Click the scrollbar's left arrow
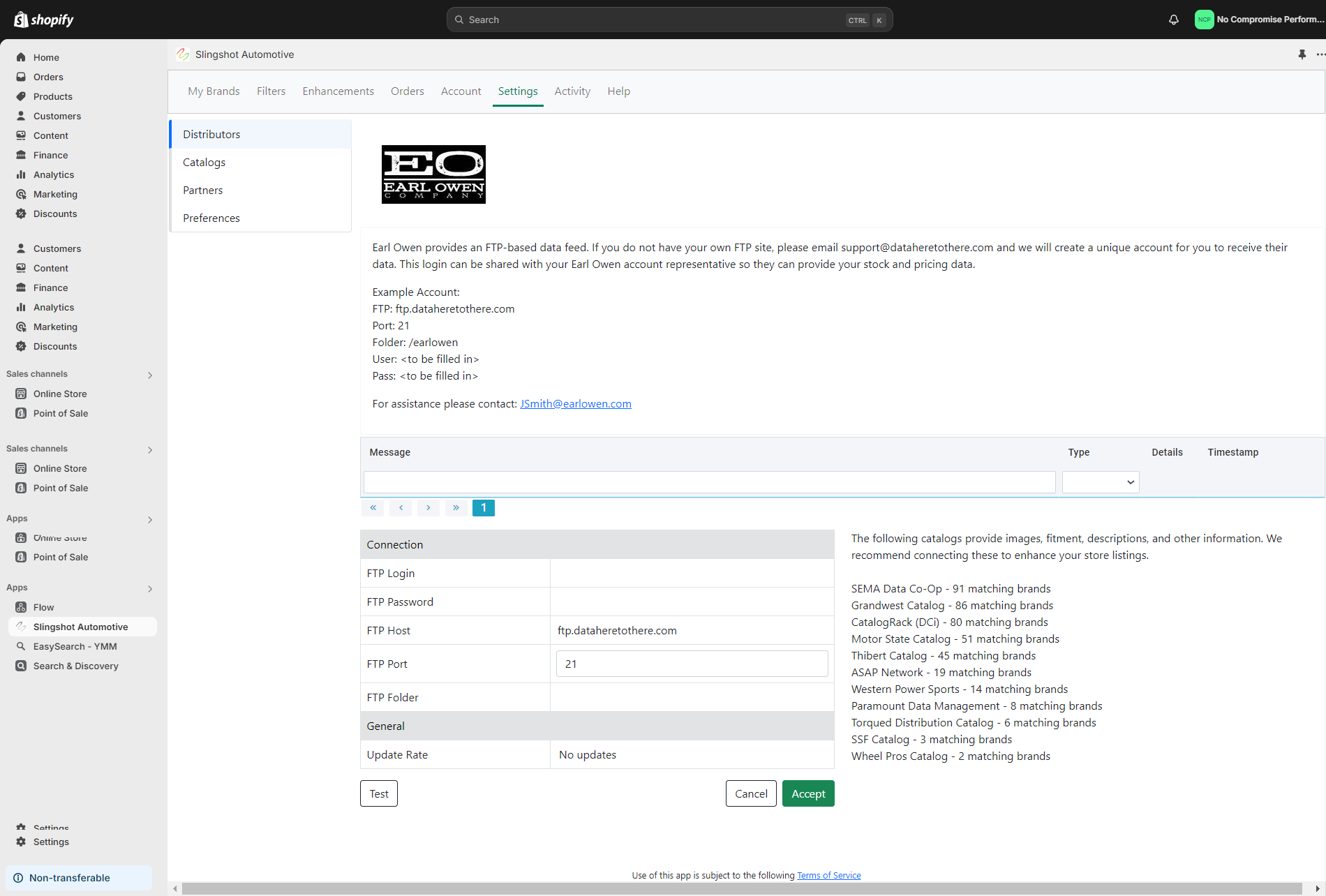Image resolution: width=1326 pixels, height=896 pixels. pos(174,888)
